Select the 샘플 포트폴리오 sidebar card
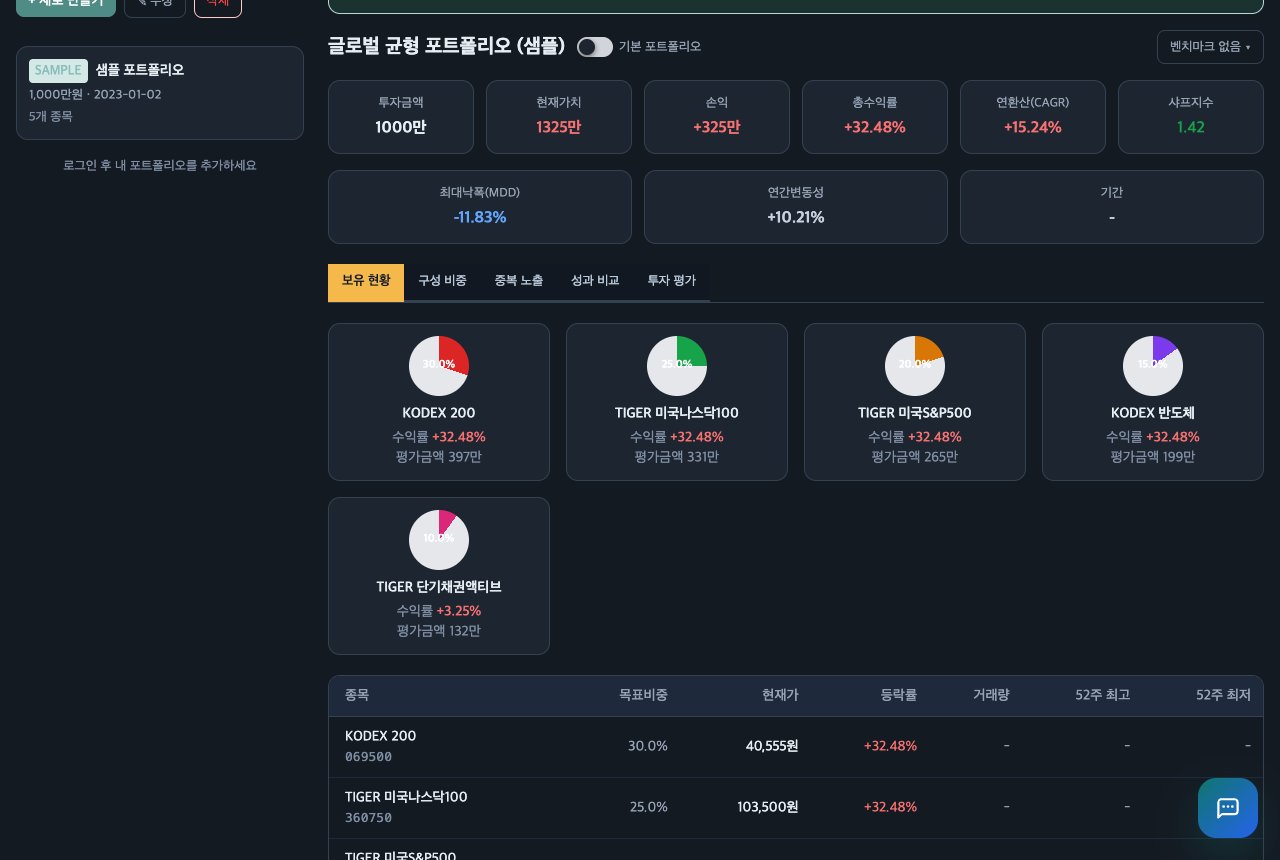This screenshot has height=860, width=1280. pos(160,93)
